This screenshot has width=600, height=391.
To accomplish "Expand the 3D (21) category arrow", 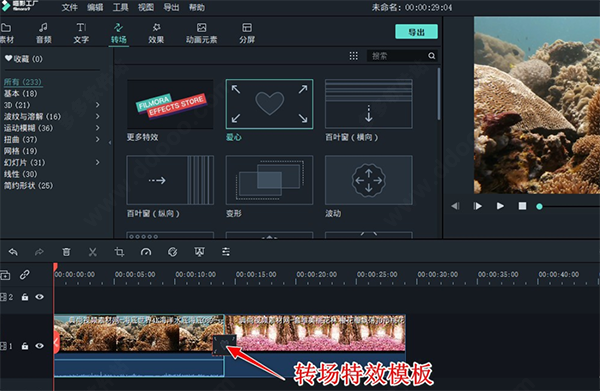I will pos(97,105).
